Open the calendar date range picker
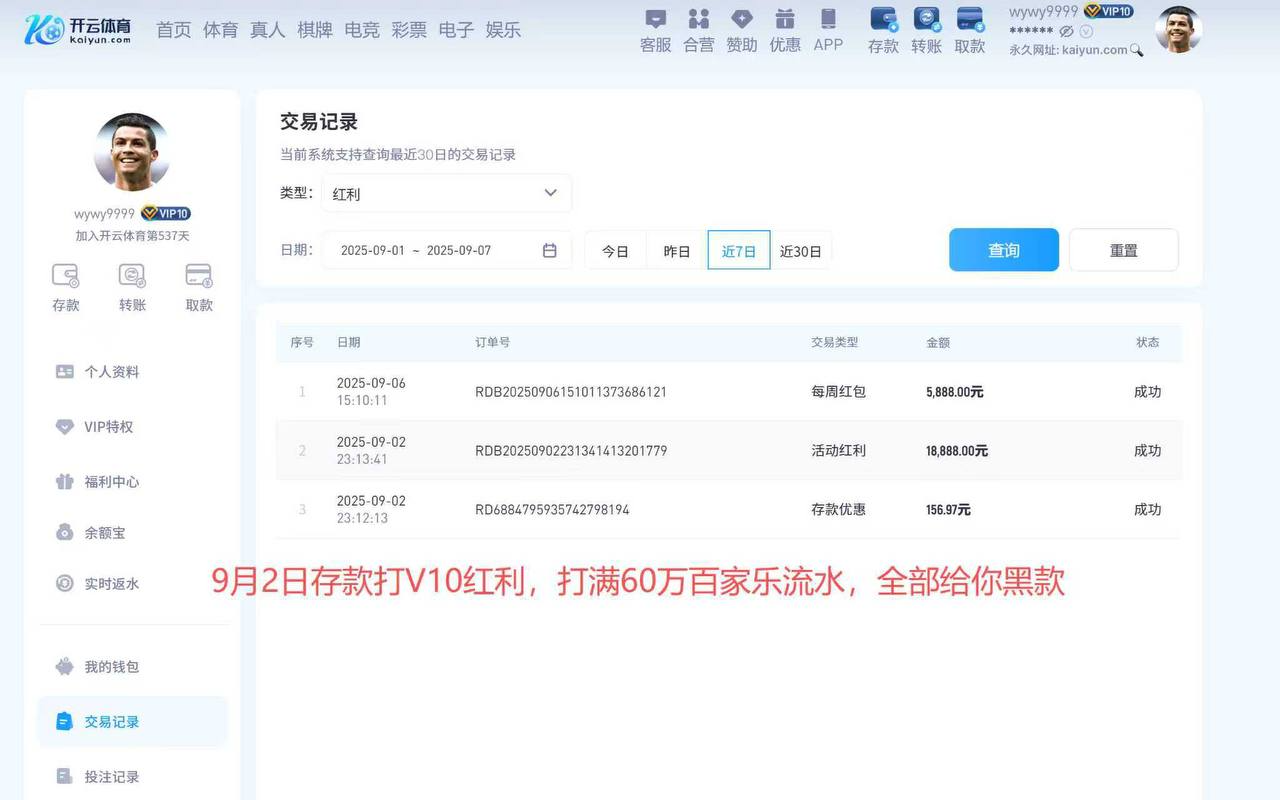This screenshot has width=1280, height=800. [549, 250]
